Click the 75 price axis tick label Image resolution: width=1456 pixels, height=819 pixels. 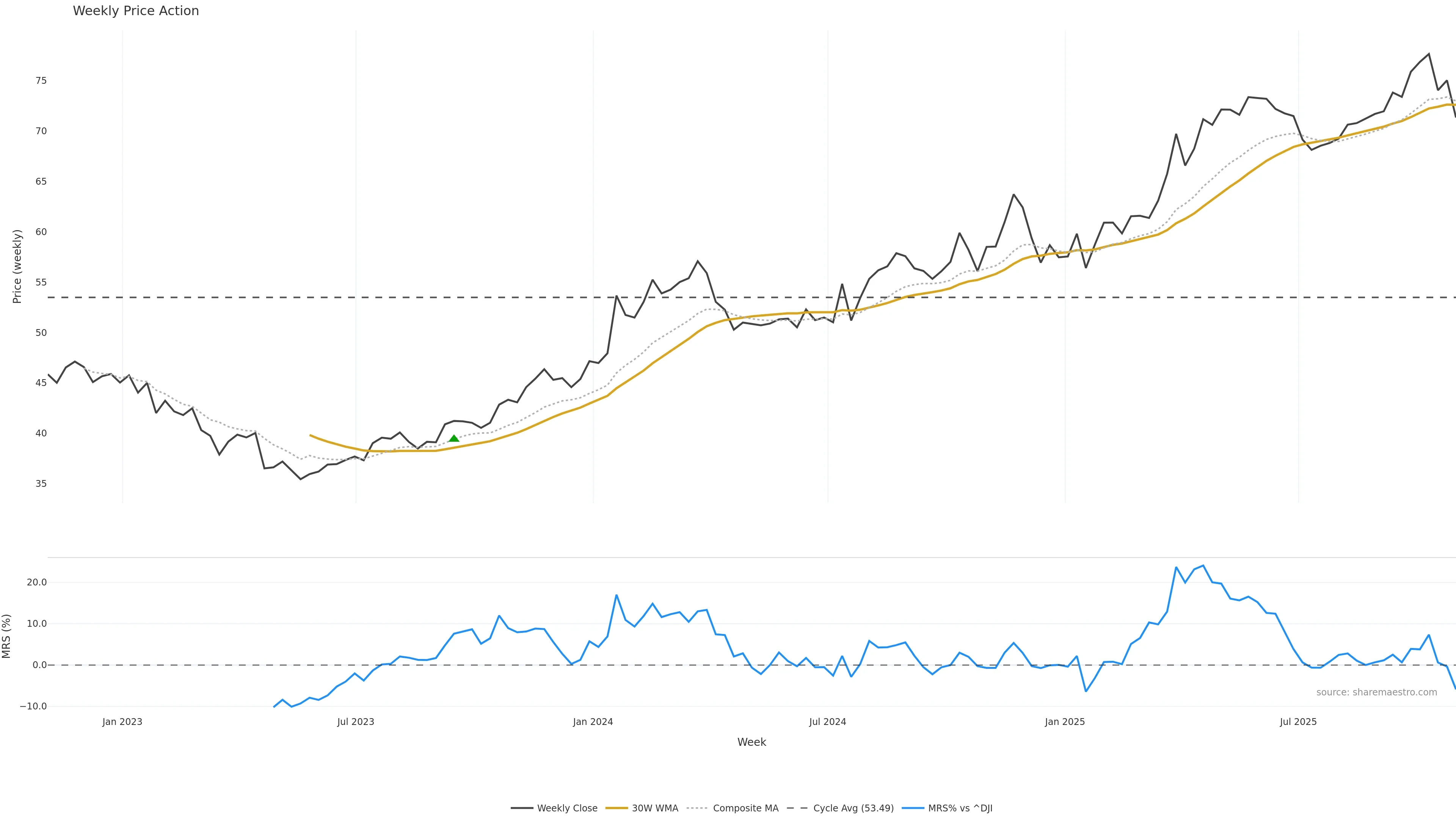41,81
